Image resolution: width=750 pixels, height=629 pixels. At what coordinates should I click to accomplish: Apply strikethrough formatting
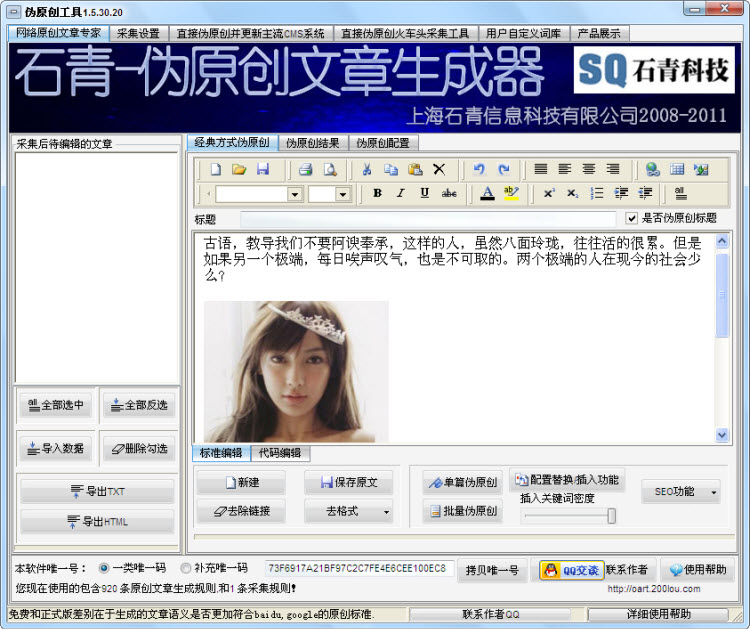coord(449,193)
